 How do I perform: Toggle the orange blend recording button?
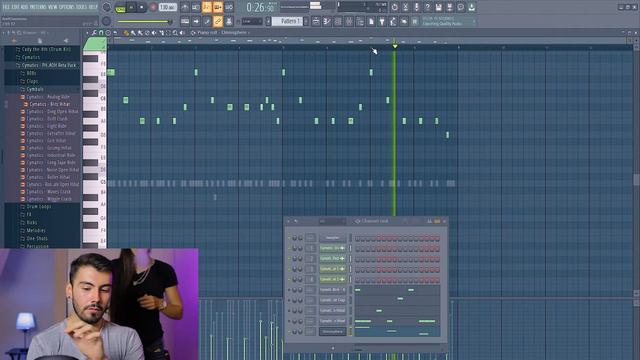click(218, 7)
